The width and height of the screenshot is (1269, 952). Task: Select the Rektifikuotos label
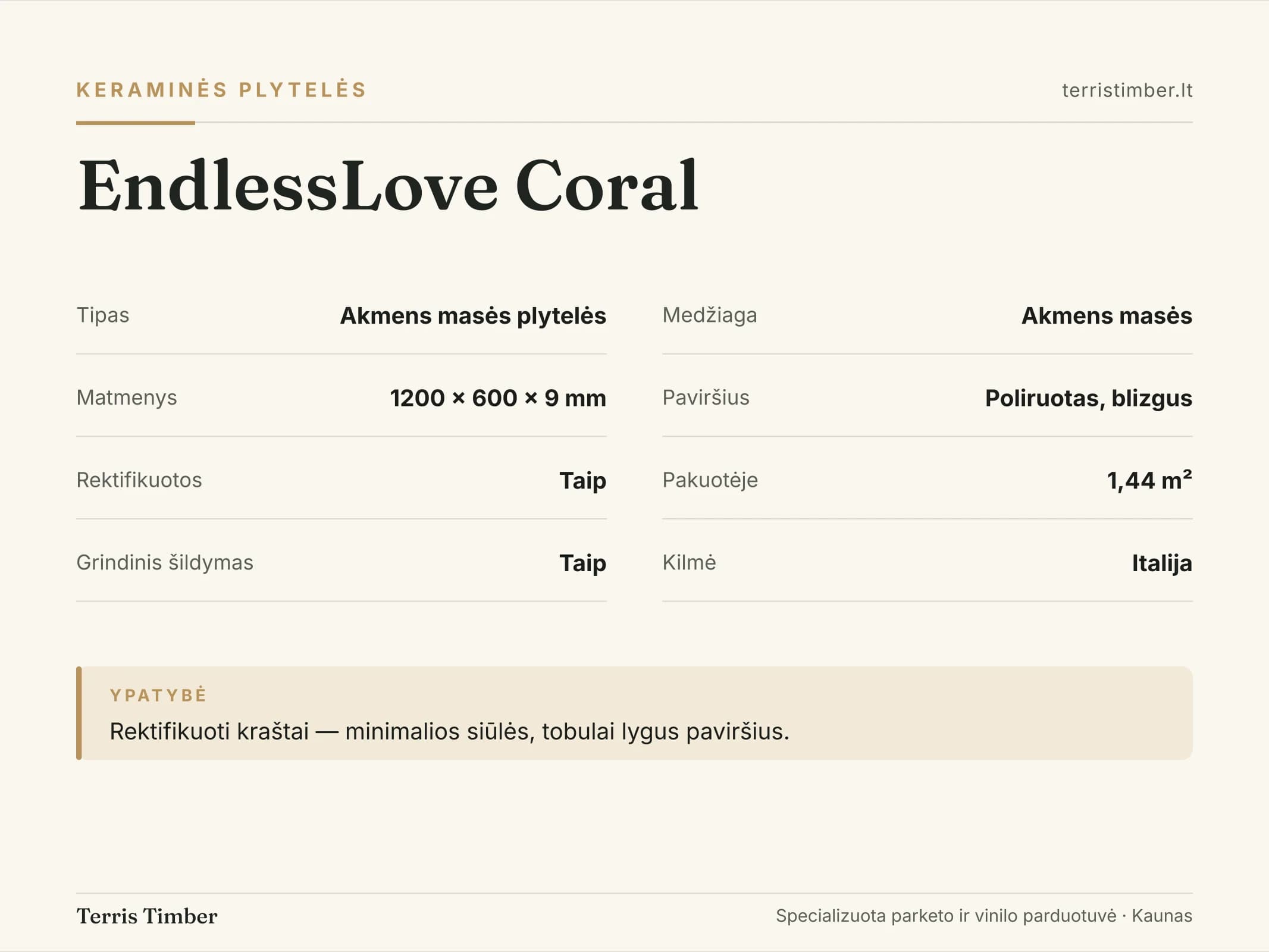tap(139, 480)
